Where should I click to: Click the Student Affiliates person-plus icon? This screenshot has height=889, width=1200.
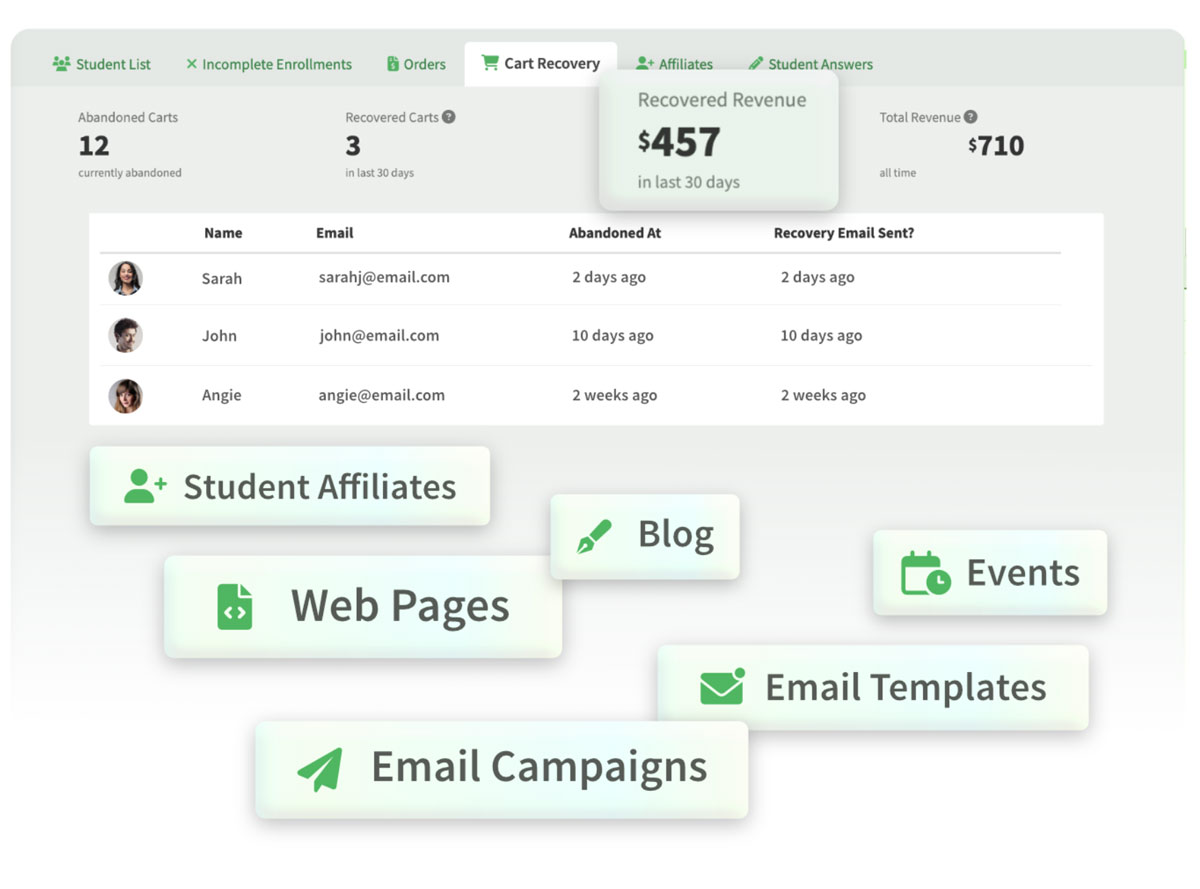coord(145,486)
